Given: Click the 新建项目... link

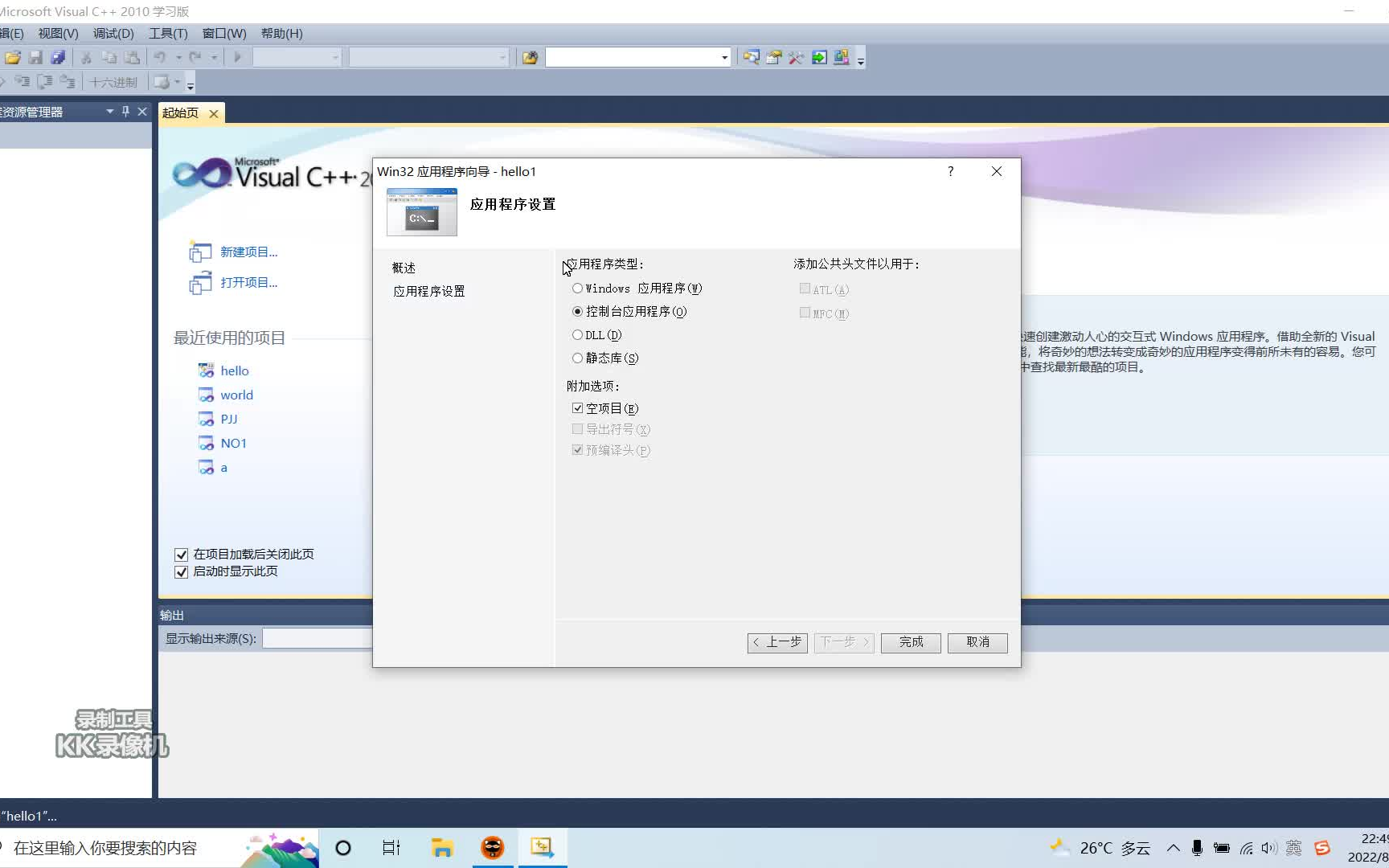Looking at the screenshot, I should [249, 252].
